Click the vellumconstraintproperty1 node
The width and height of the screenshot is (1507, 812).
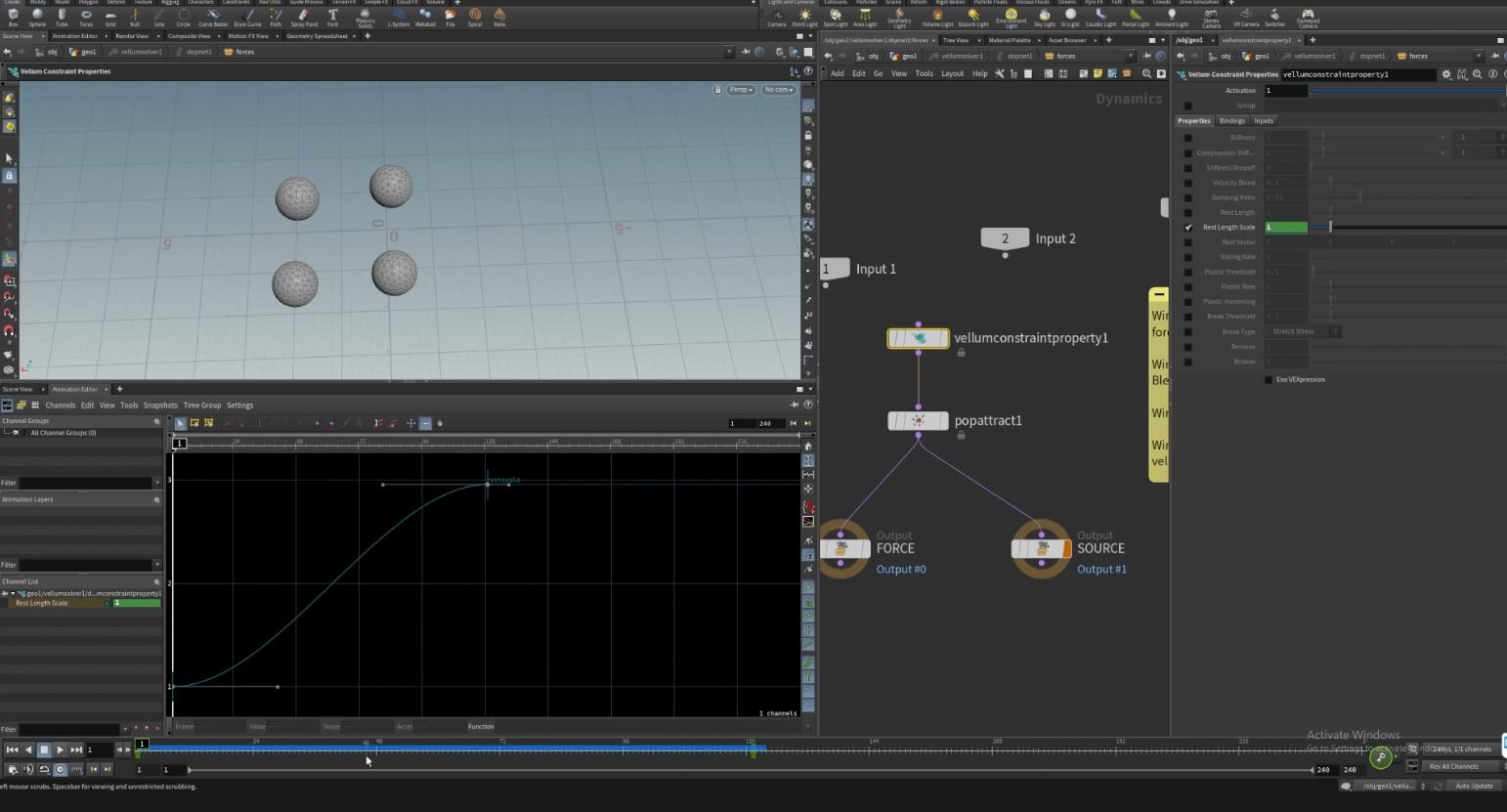[918, 338]
